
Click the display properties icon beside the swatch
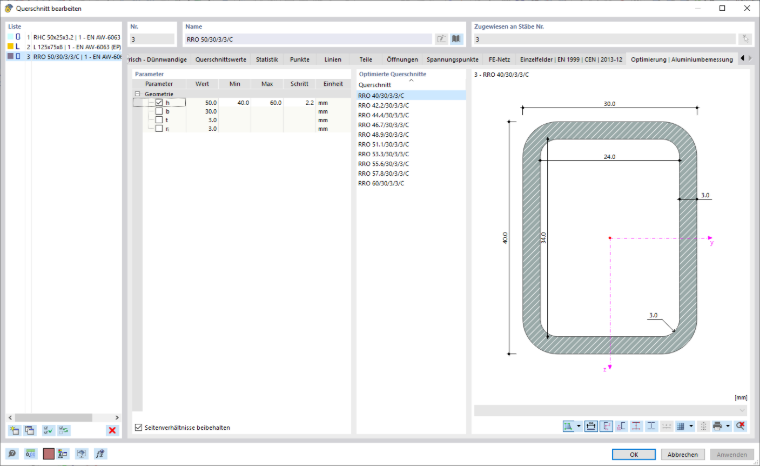63,454
